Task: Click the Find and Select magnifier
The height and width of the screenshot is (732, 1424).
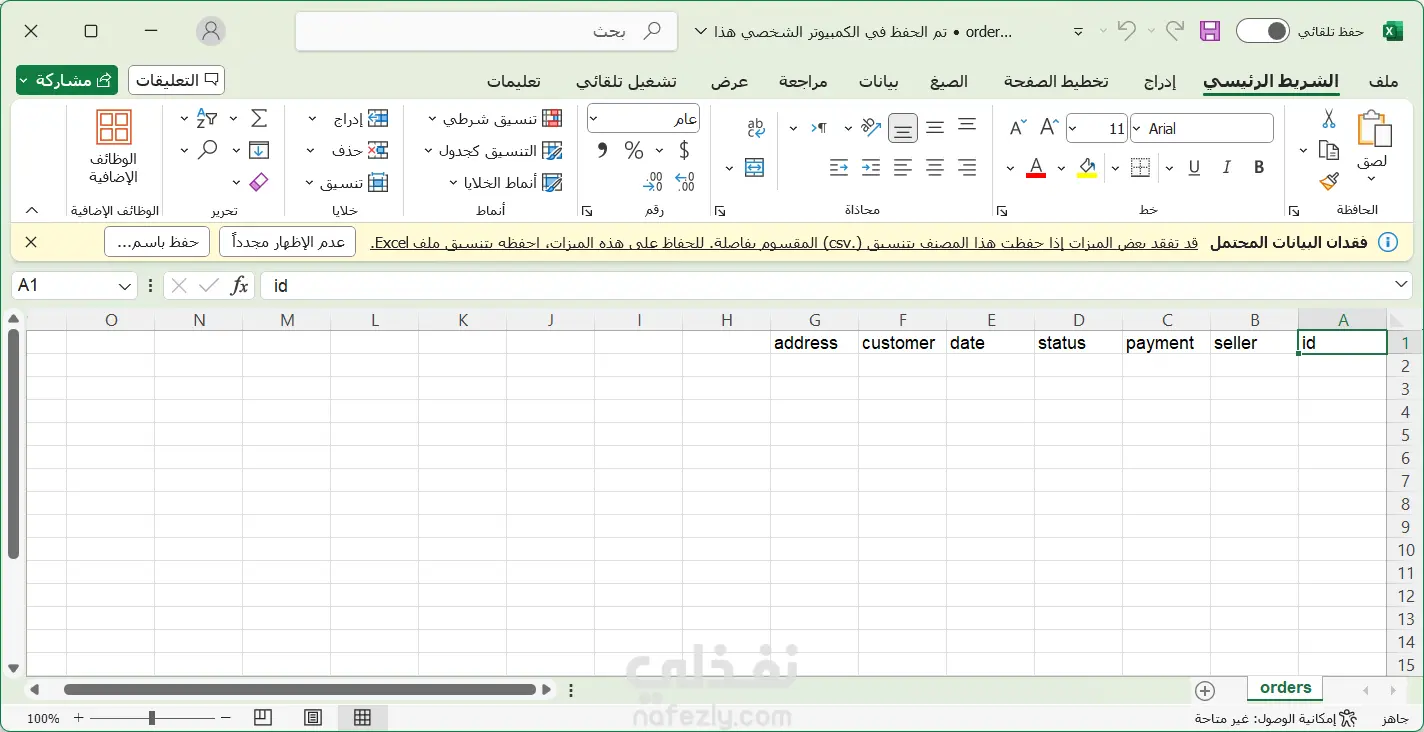Action: 207,150
